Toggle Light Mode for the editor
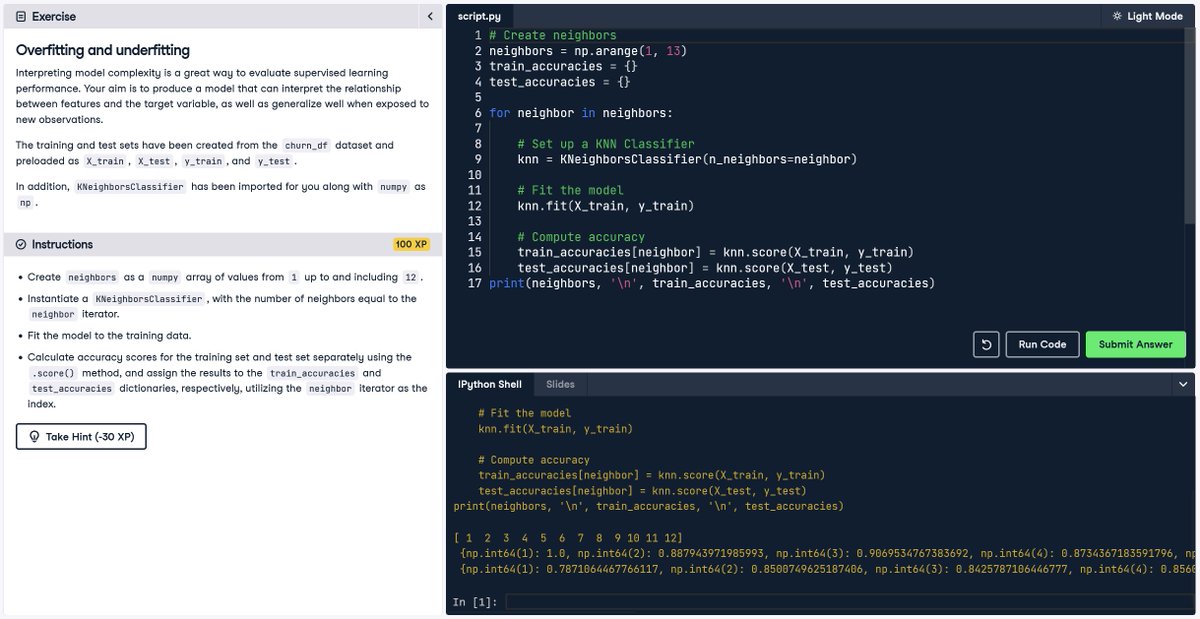 click(x=1146, y=16)
